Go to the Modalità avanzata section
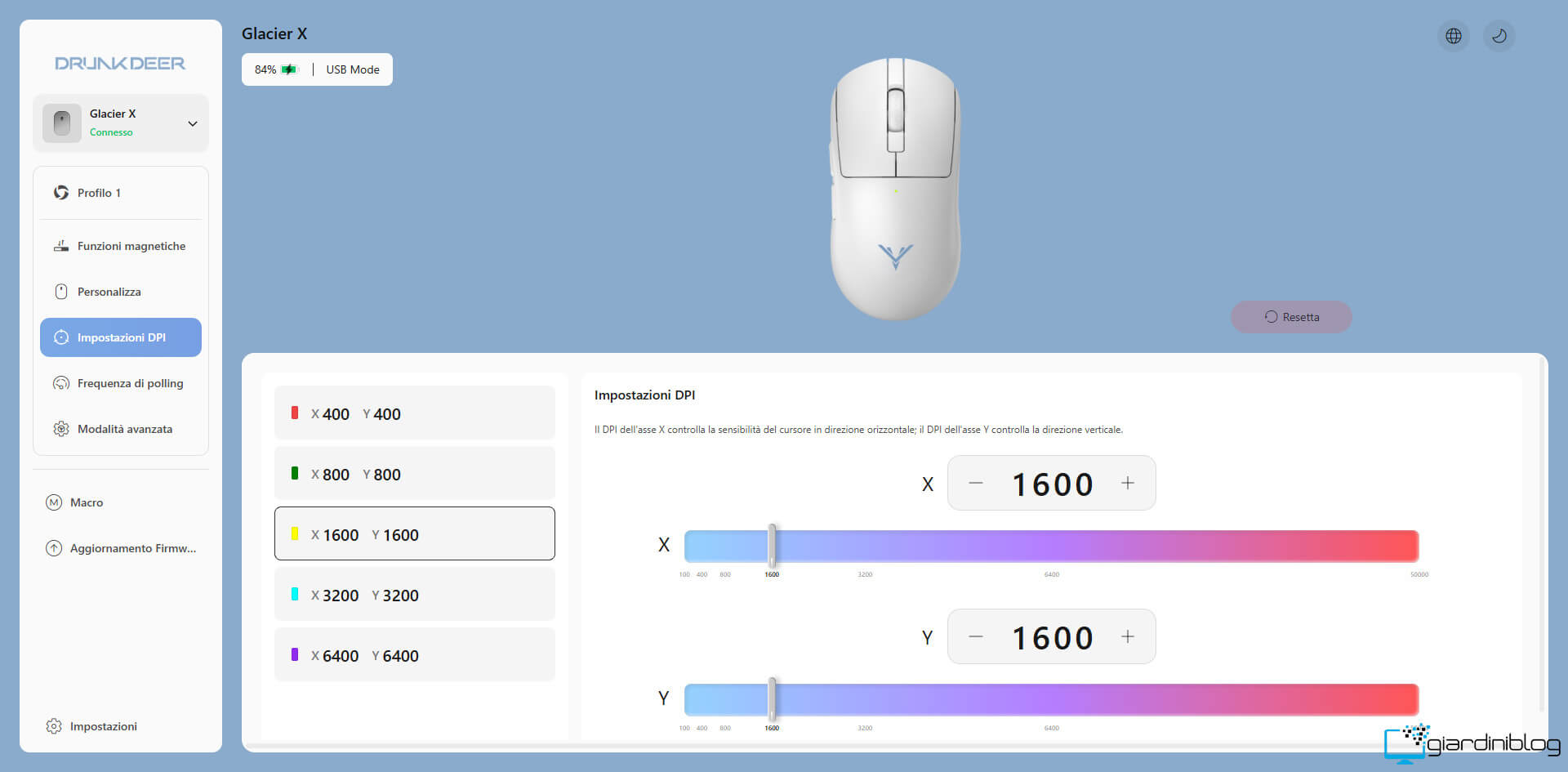 tap(121, 429)
